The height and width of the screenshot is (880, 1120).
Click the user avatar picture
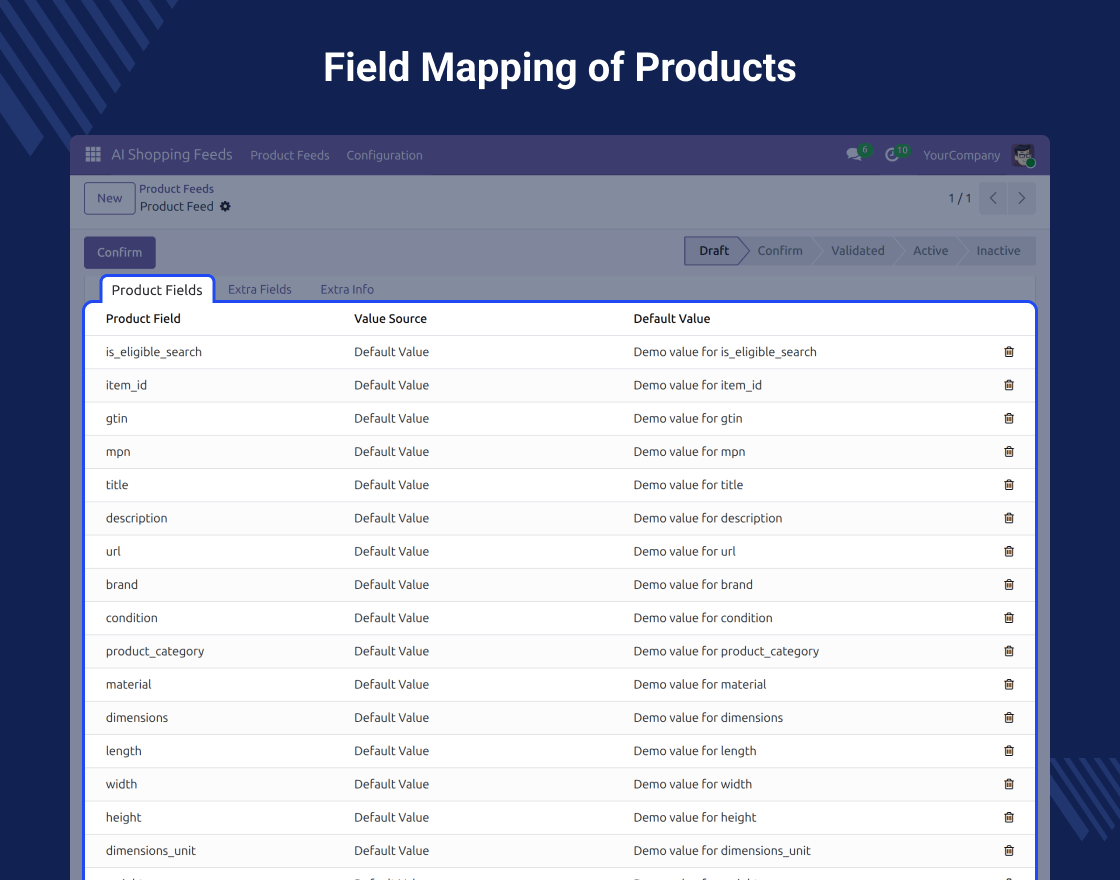[x=1023, y=155]
